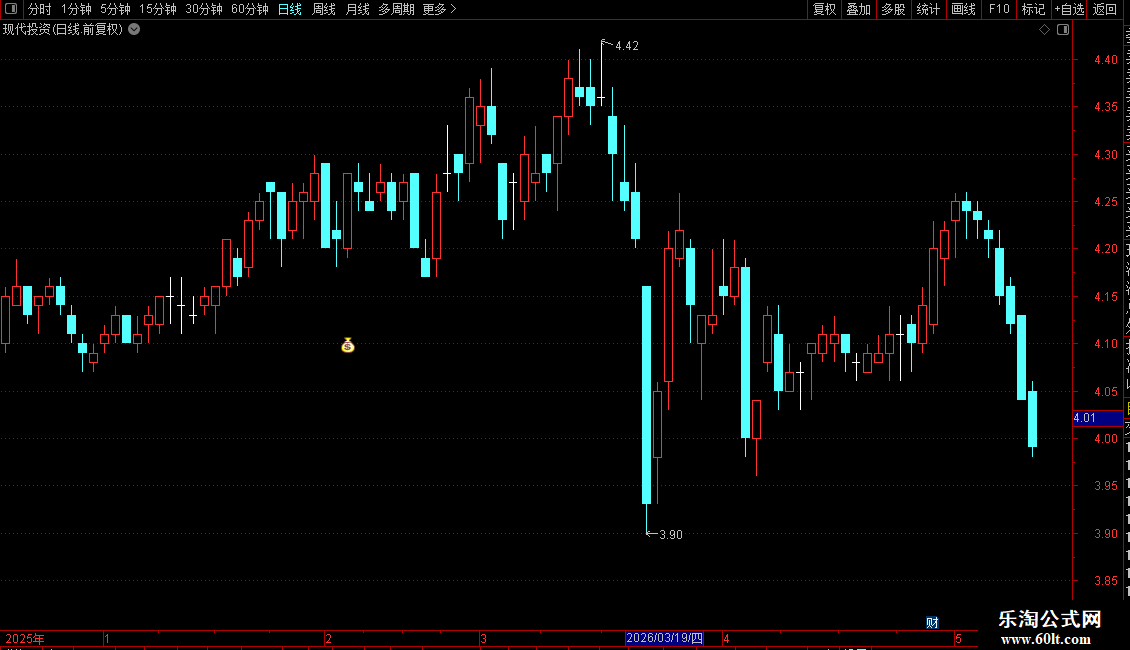Image resolution: width=1130 pixels, height=650 pixels.
Task: Select the 60分钟 period
Action: pos(249,9)
